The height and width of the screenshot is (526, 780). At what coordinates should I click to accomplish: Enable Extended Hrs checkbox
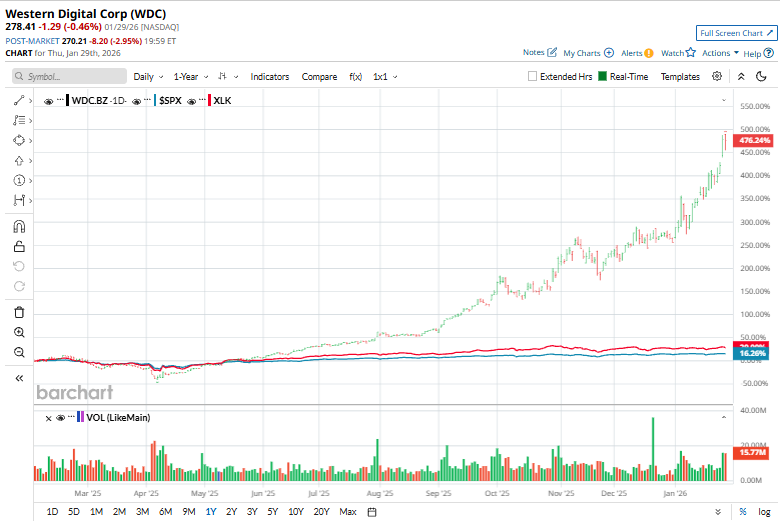(x=532, y=76)
